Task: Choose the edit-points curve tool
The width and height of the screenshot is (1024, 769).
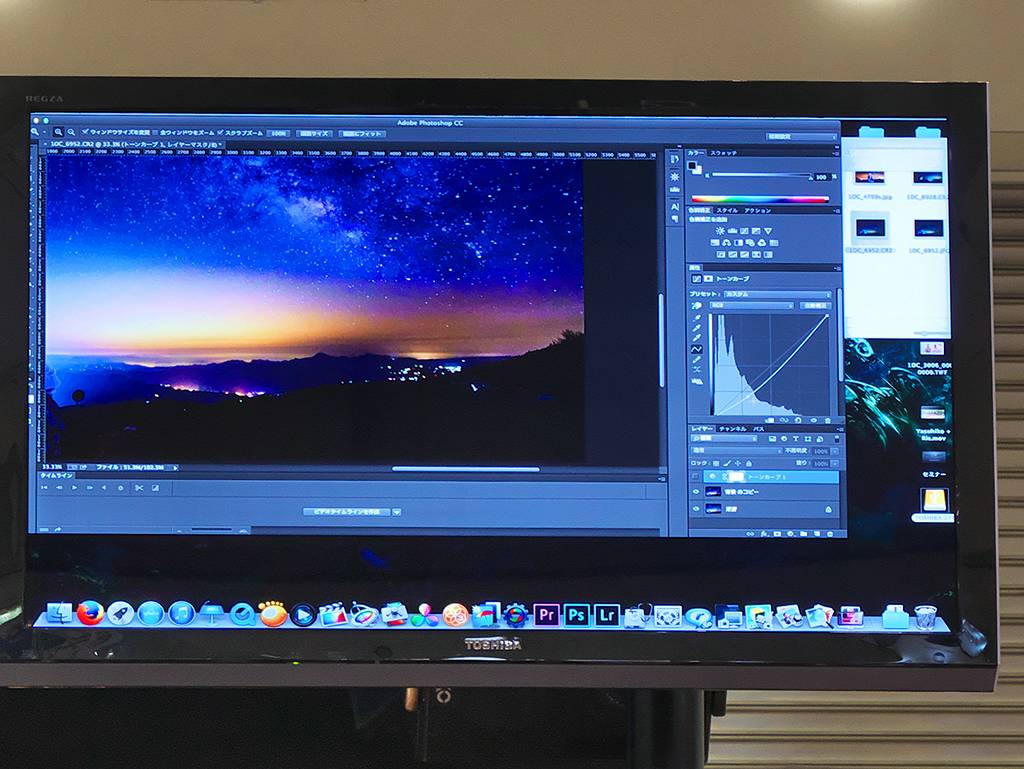Action: [697, 349]
